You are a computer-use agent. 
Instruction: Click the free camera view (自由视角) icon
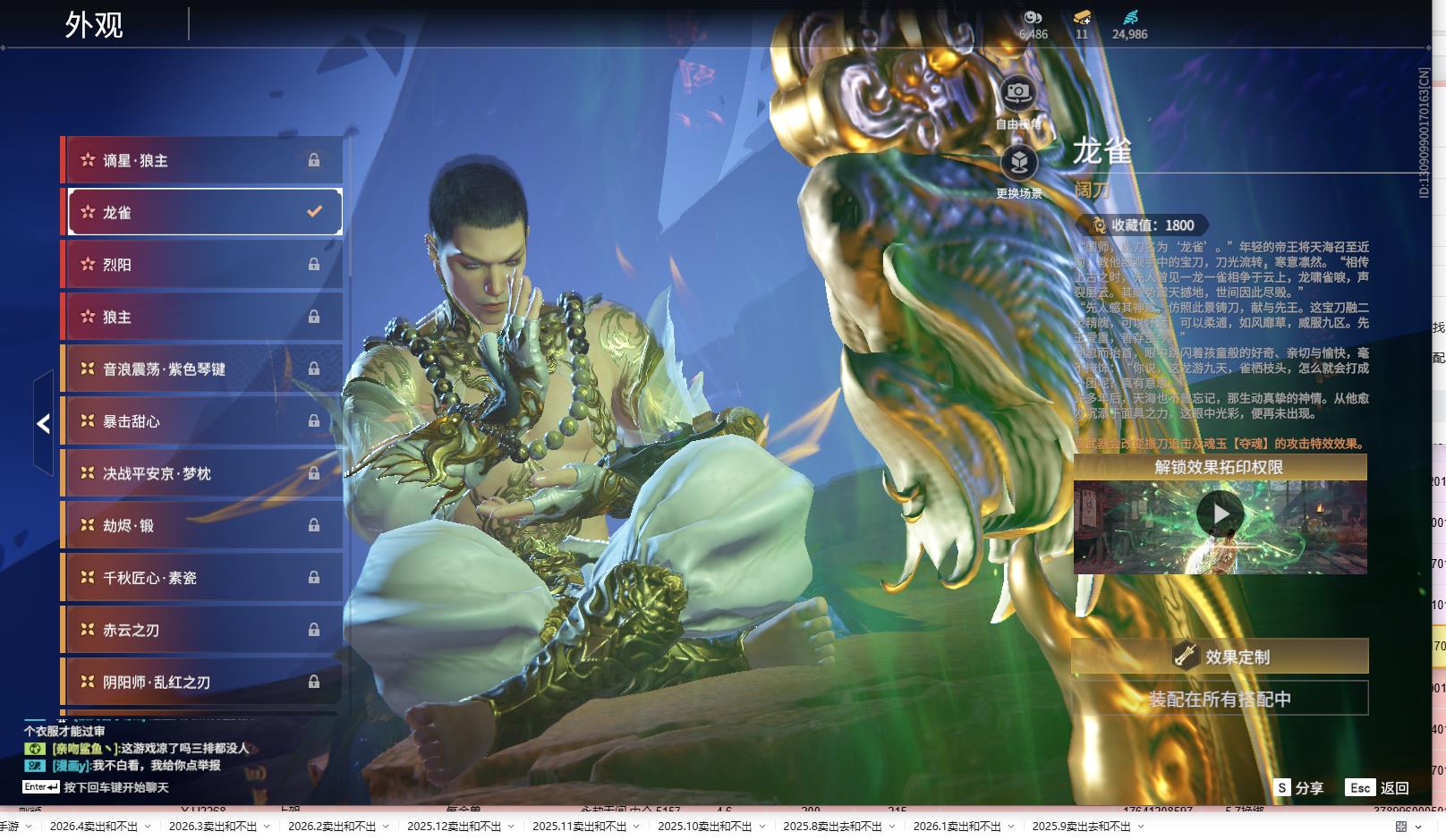point(1017,93)
